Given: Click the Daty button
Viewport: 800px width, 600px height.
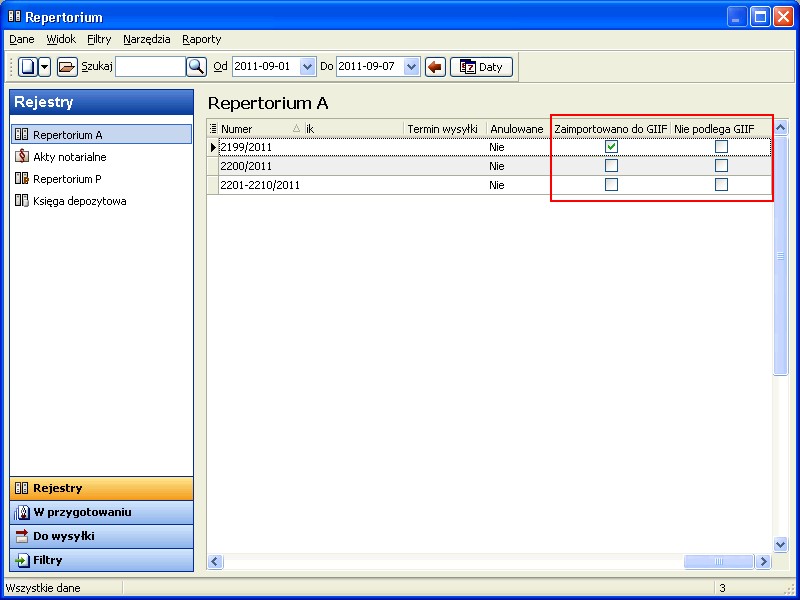Looking at the screenshot, I should [481, 67].
